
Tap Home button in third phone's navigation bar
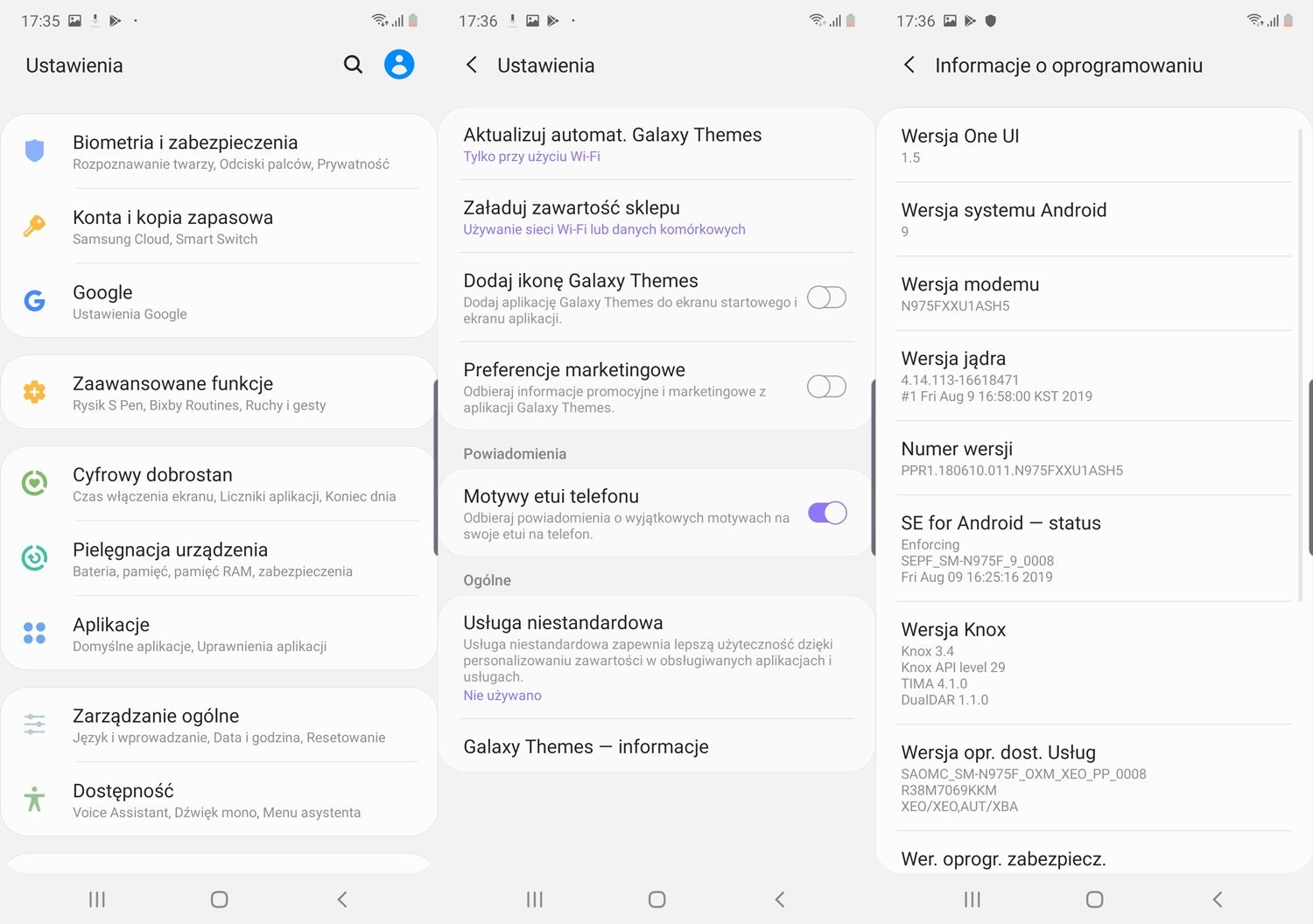click(x=1094, y=899)
